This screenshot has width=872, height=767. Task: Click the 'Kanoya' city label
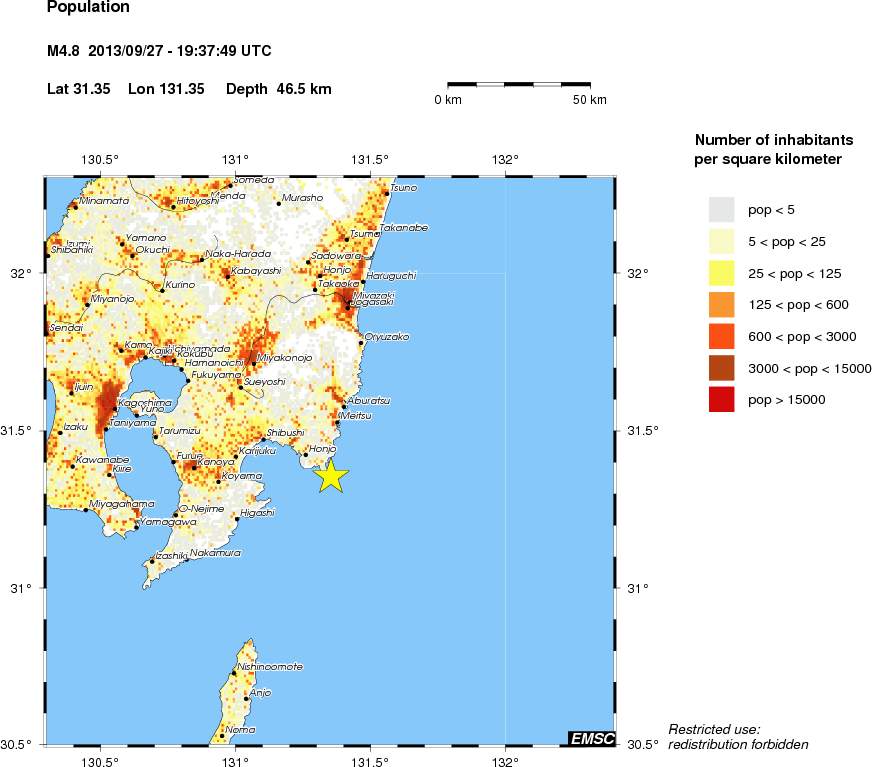click(216, 462)
